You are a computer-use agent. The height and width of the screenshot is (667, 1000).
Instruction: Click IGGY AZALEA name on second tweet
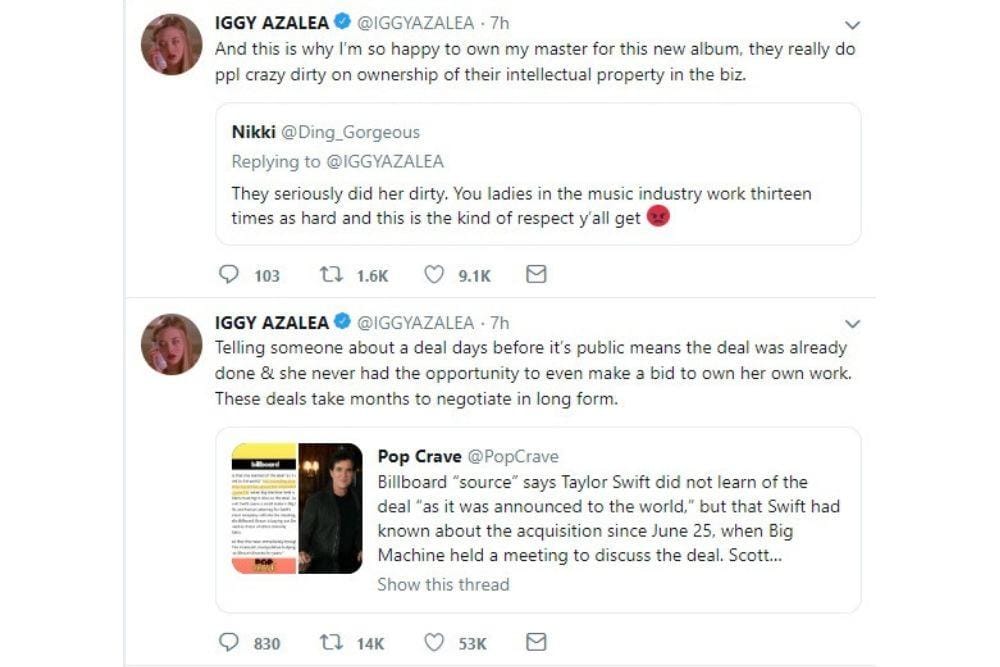tap(272, 322)
